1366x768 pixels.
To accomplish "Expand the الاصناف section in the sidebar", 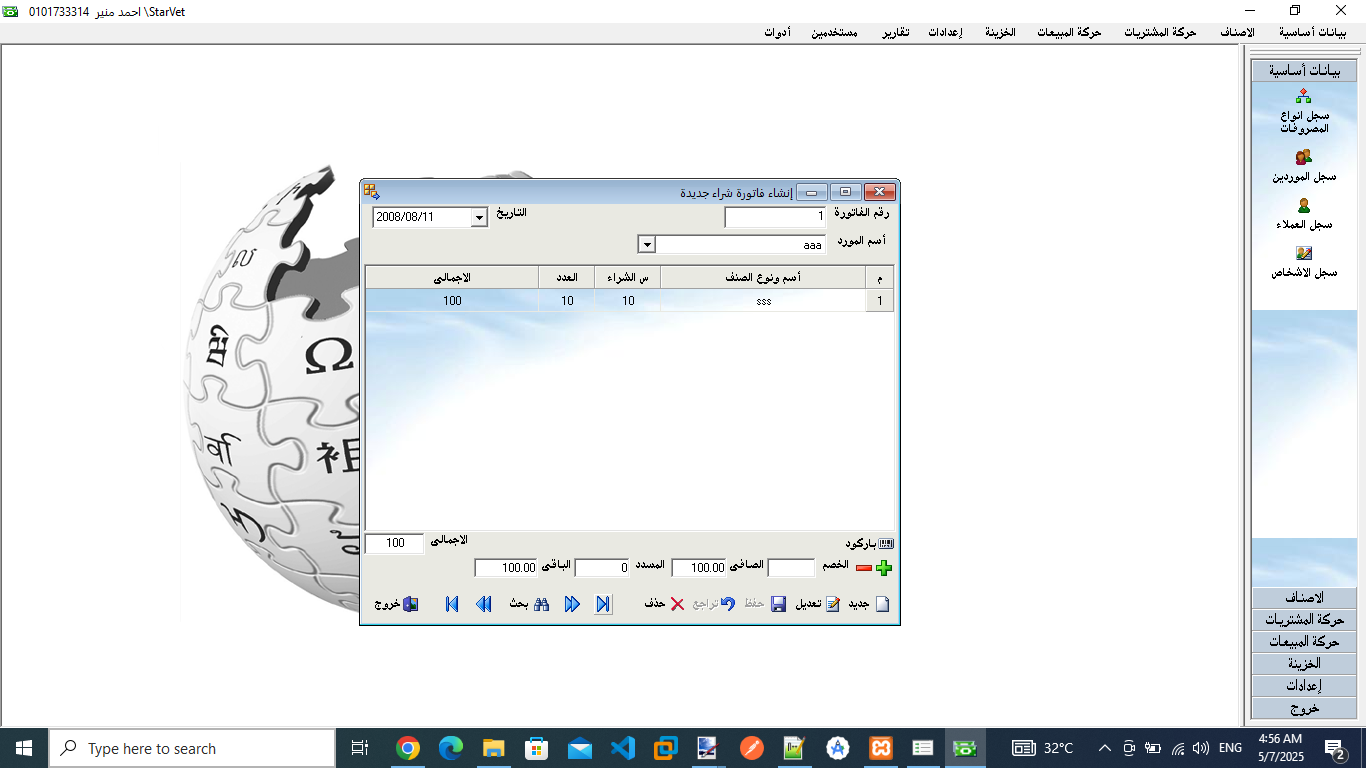I will 1303,598.
